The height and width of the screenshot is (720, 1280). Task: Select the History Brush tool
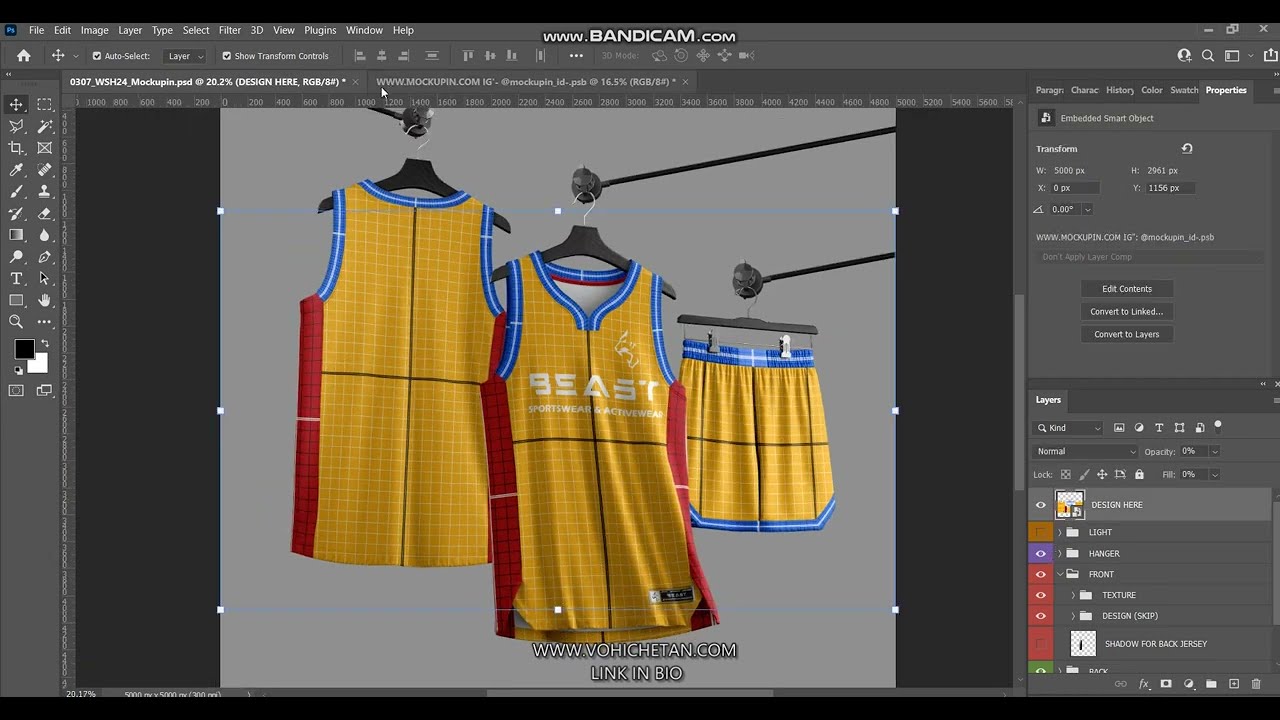pos(16,213)
